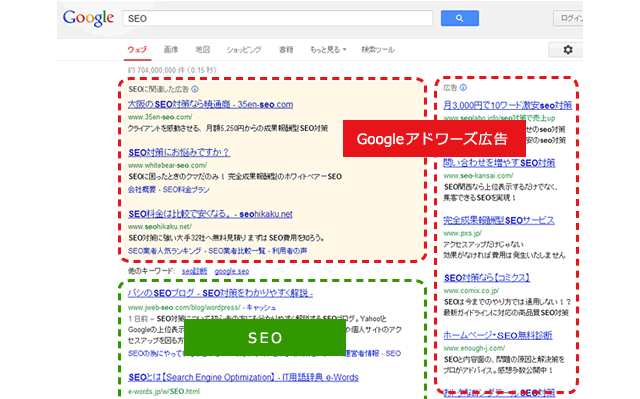This screenshot has width=640, height=399.
Task: Open the 月3,000円で10ワード激安seo対策 ad
Action: 507,106
